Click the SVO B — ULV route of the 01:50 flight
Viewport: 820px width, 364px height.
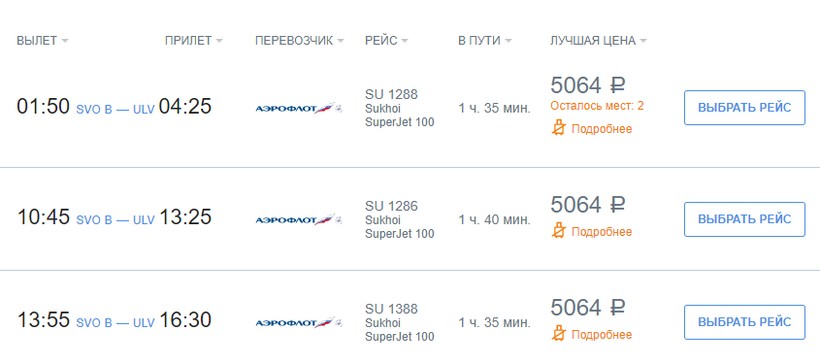point(116,110)
